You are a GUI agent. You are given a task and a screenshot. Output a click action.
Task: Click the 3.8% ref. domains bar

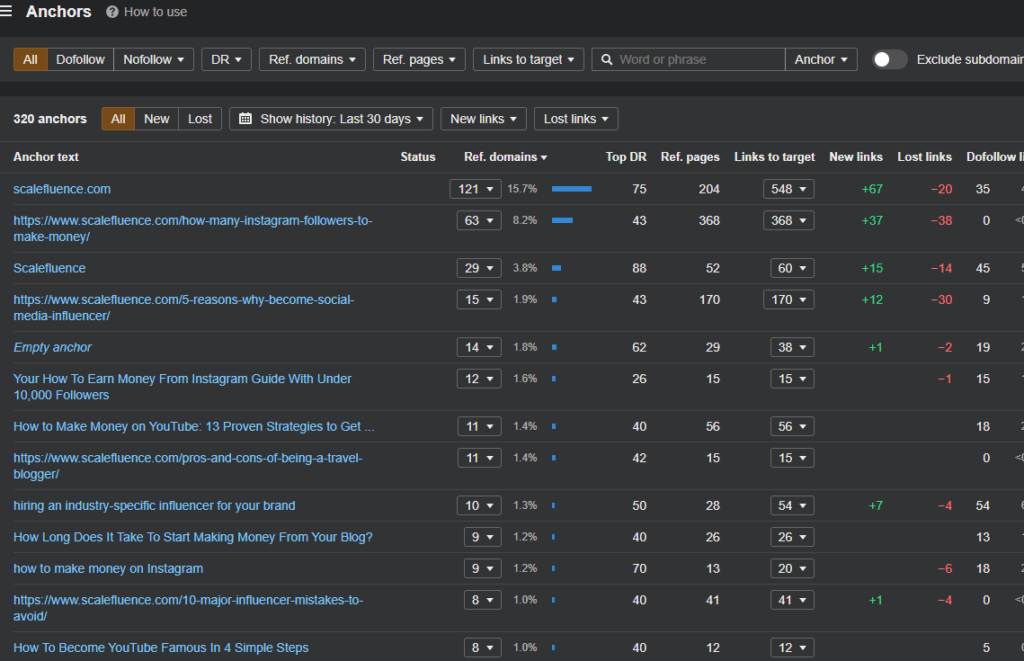coord(556,268)
